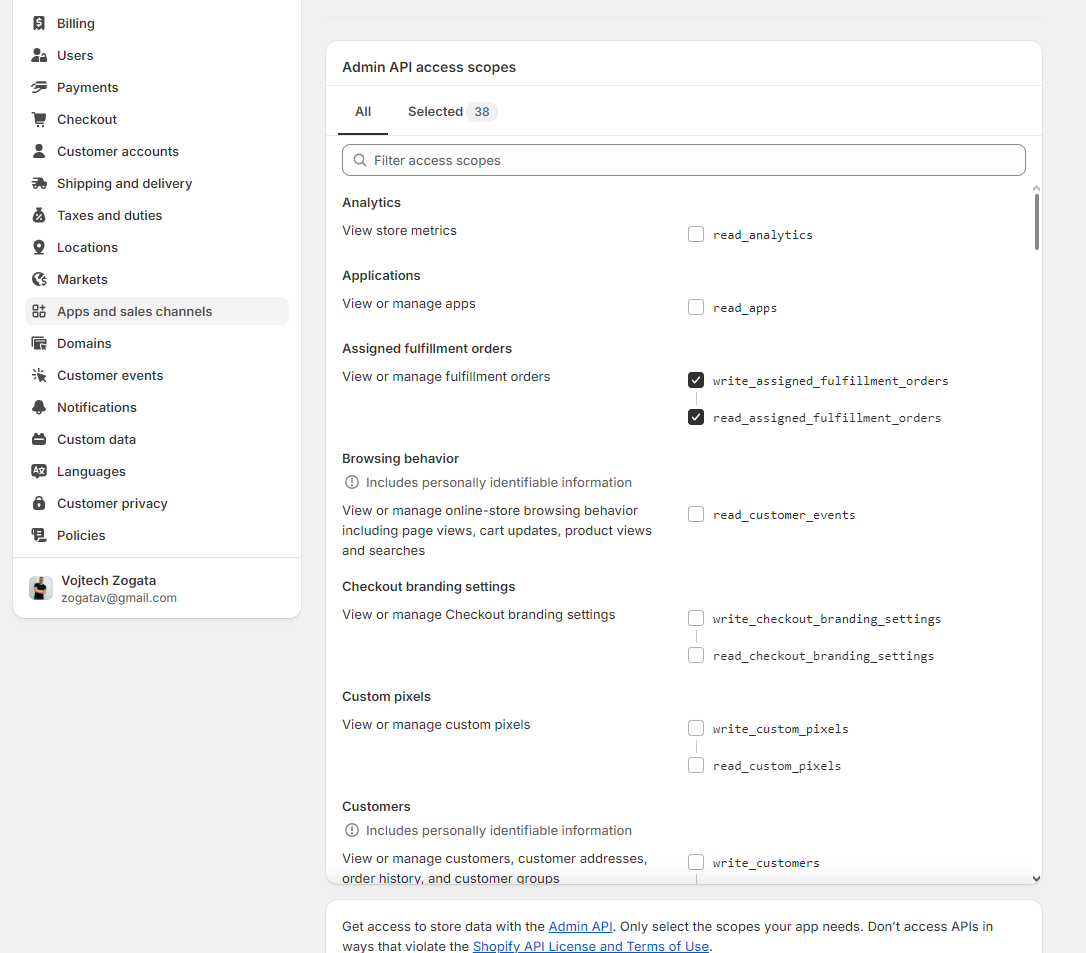Viewport: 1086px width, 953px height.
Task: Click the Locations pin icon
Action: click(x=39, y=247)
